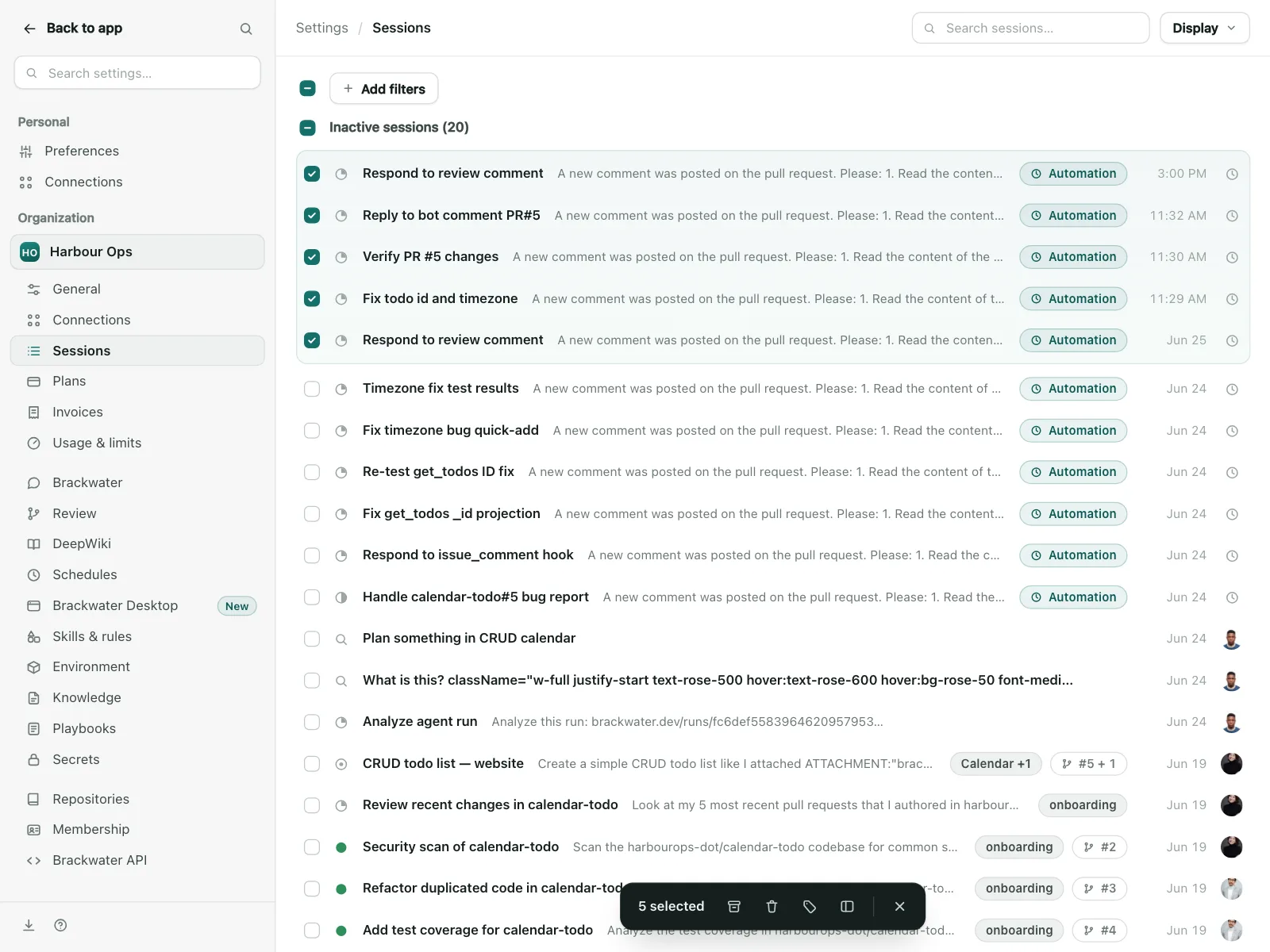Archive the 5 selected sessions
The width and height of the screenshot is (1270, 952).
point(734,906)
